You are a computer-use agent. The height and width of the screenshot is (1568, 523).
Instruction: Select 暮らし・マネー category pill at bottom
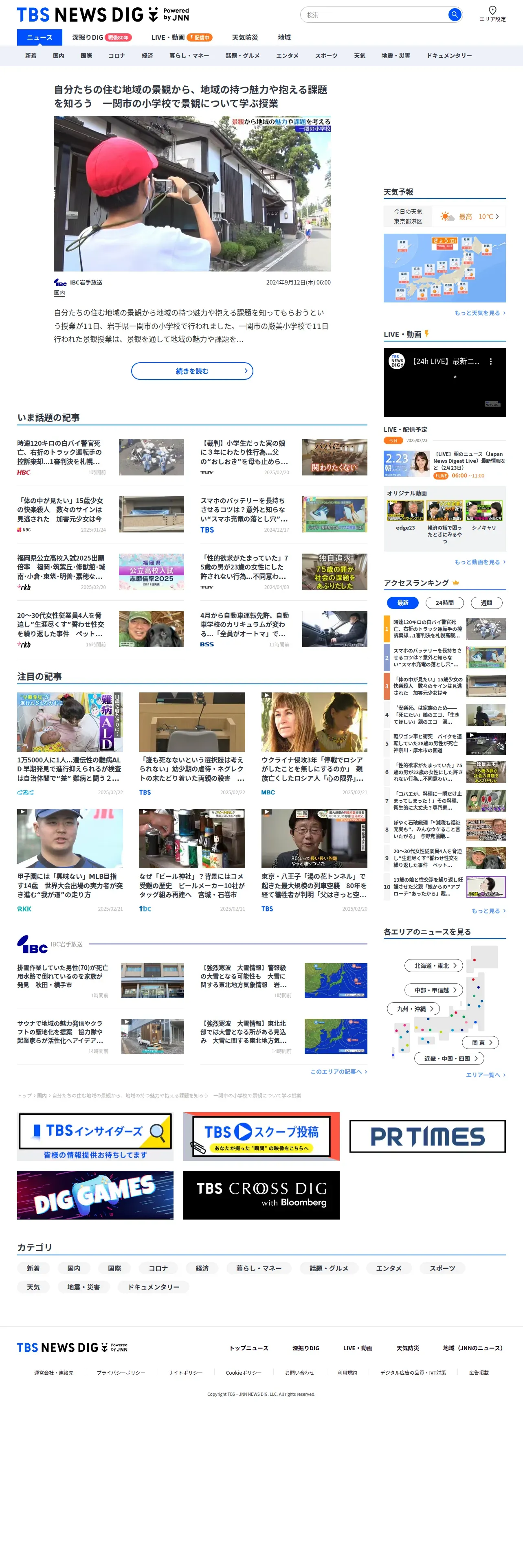coord(259,1268)
